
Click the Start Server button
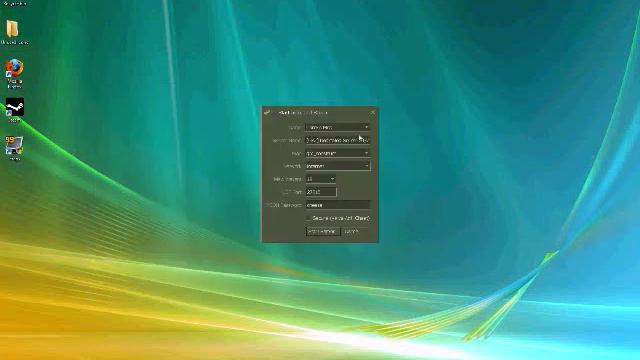pyautogui.click(x=322, y=231)
